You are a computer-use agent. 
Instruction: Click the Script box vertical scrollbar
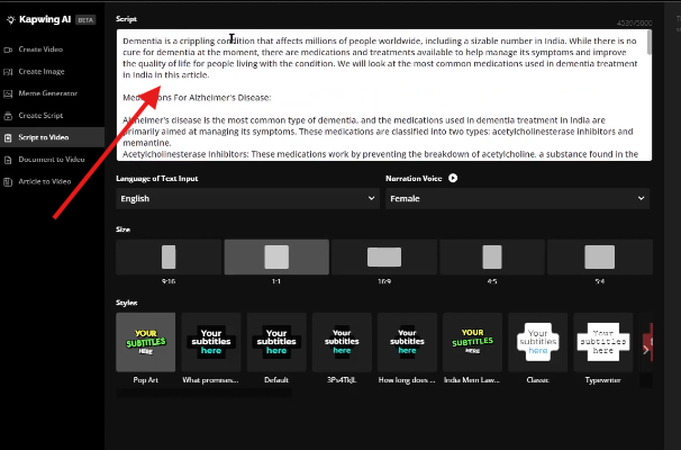point(649,43)
